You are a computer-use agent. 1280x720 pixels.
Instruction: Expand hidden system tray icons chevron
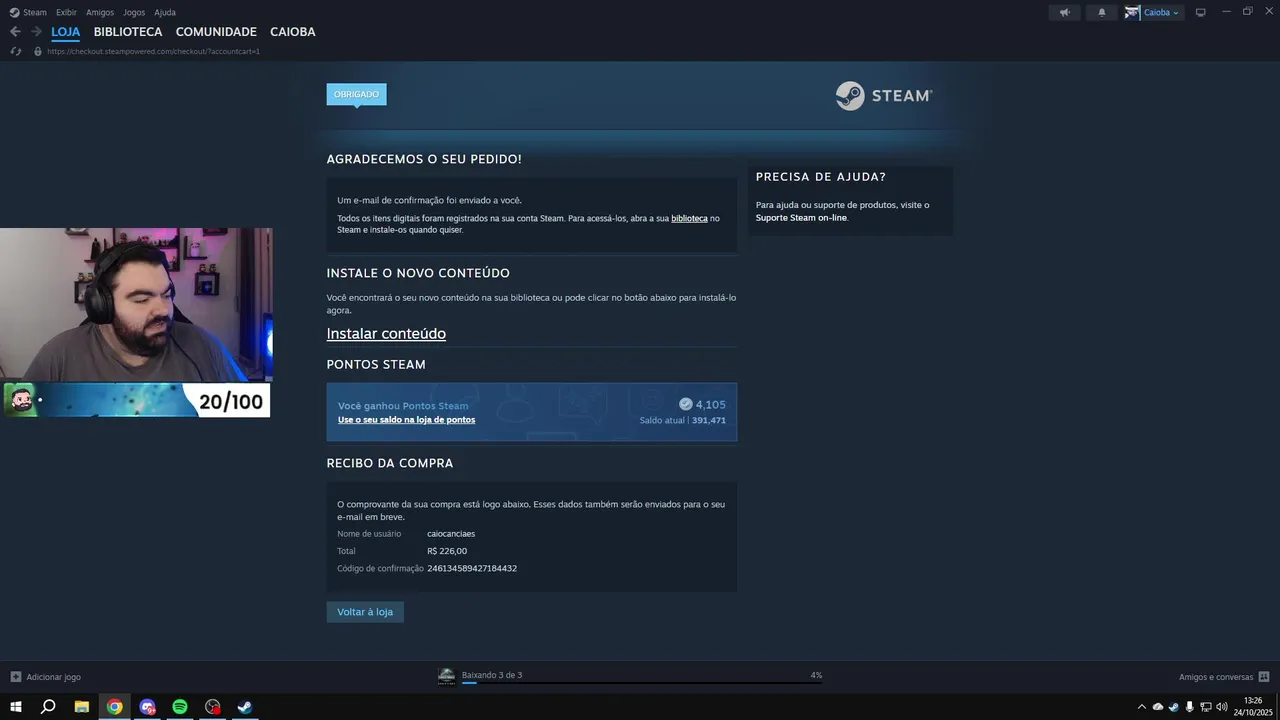pyautogui.click(x=1142, y=706)
